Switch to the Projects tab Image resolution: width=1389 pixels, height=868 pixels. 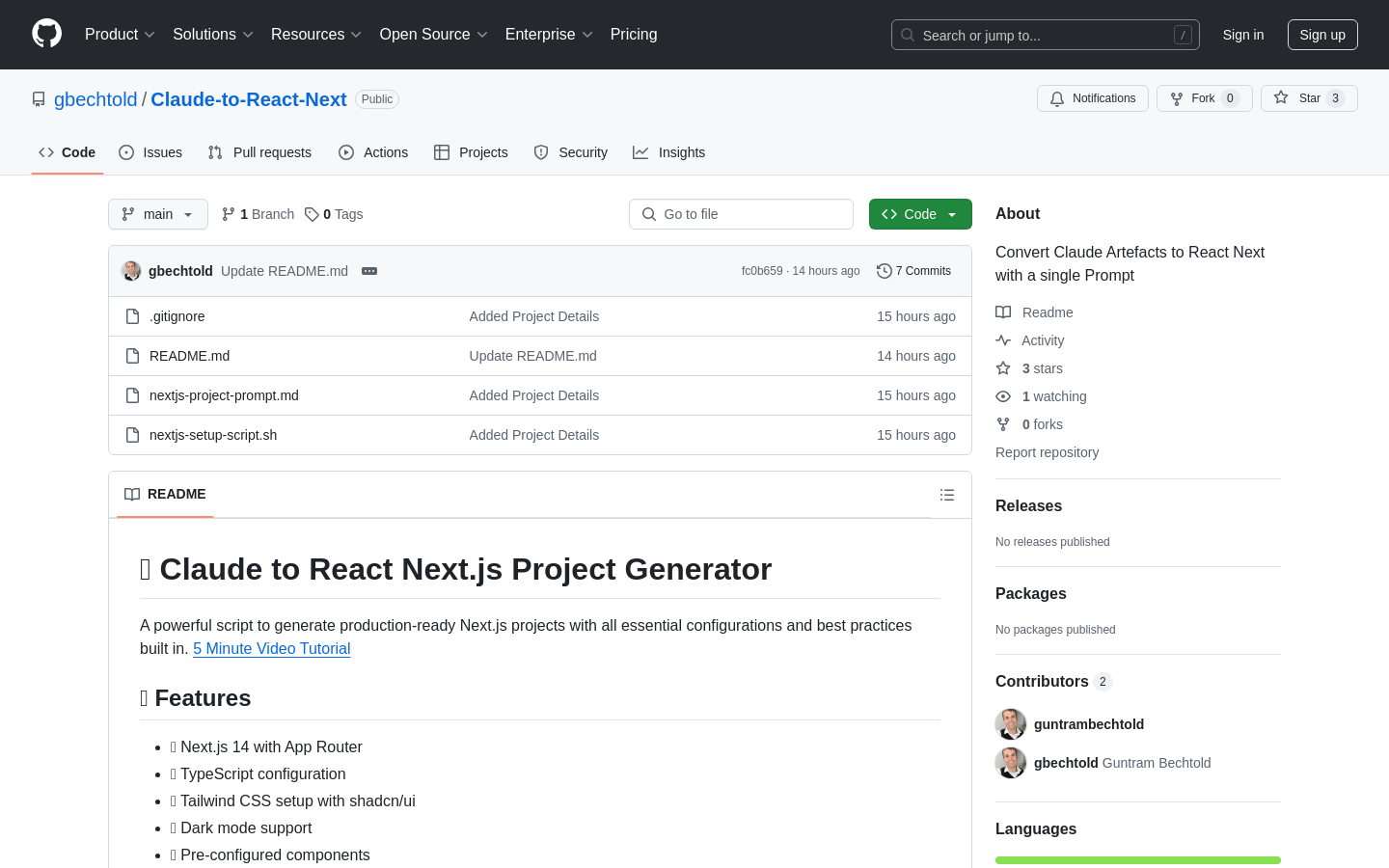click(471, 152)
